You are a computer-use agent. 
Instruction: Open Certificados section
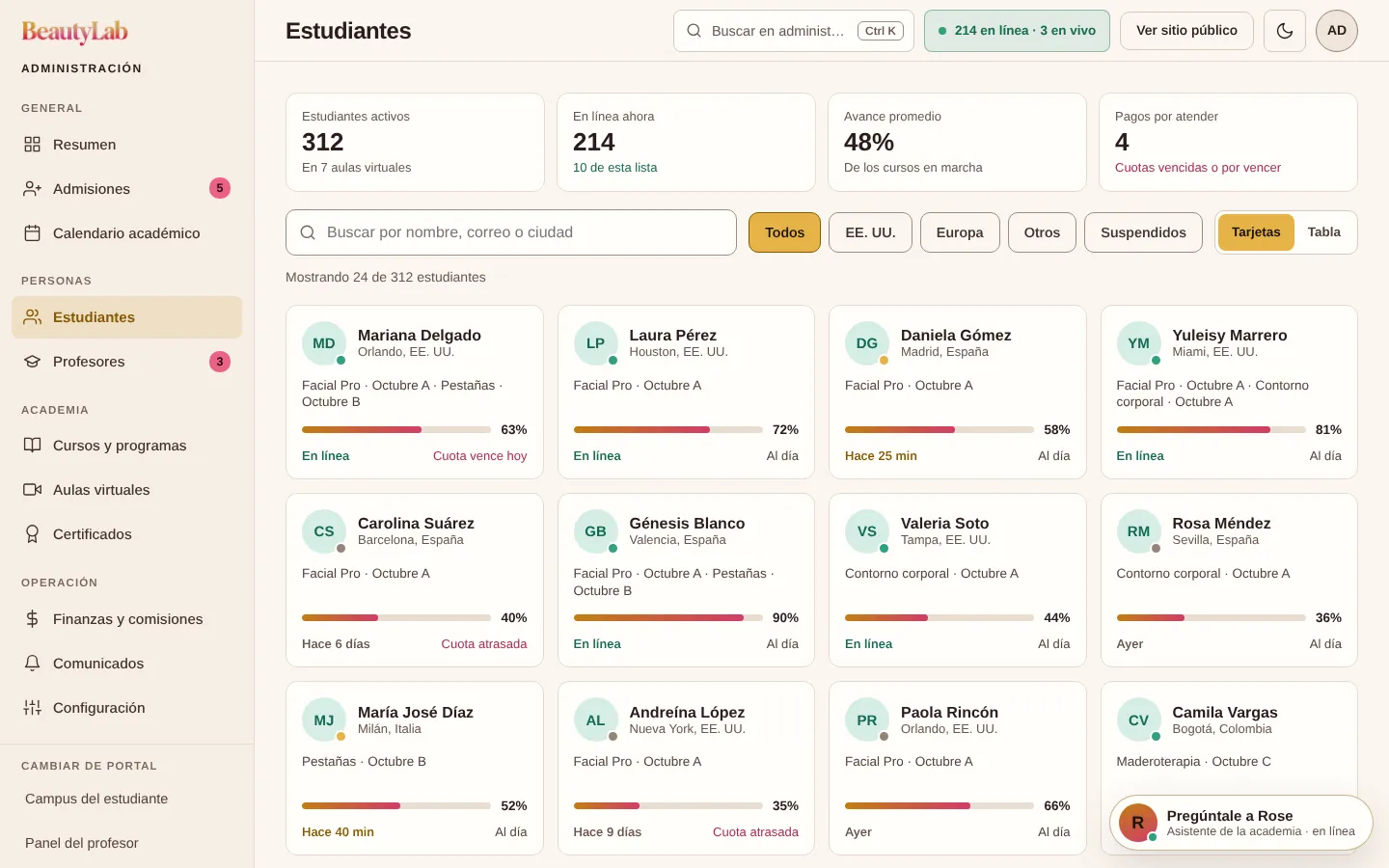point(126,534)
